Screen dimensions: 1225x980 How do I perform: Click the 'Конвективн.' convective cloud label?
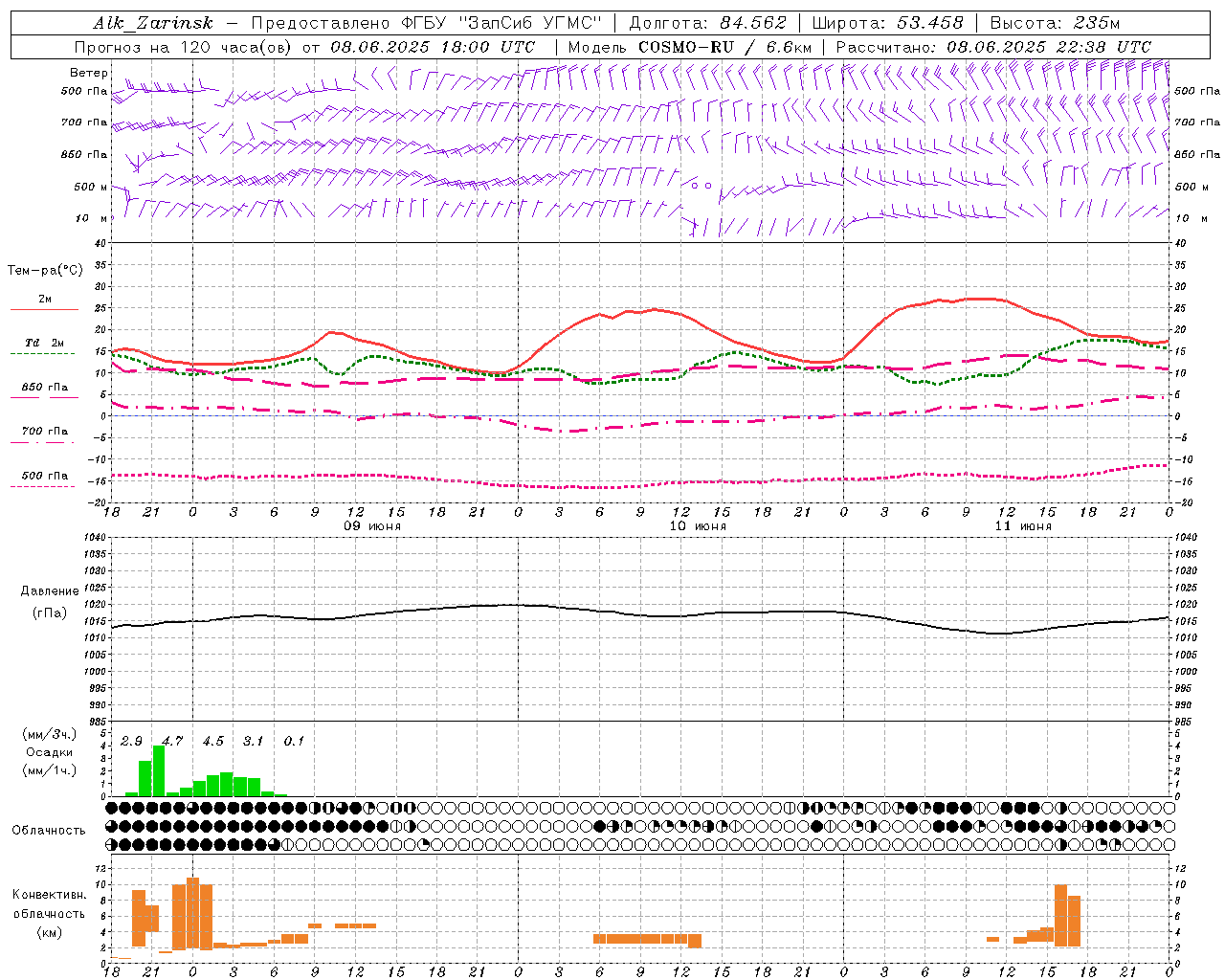49,895
